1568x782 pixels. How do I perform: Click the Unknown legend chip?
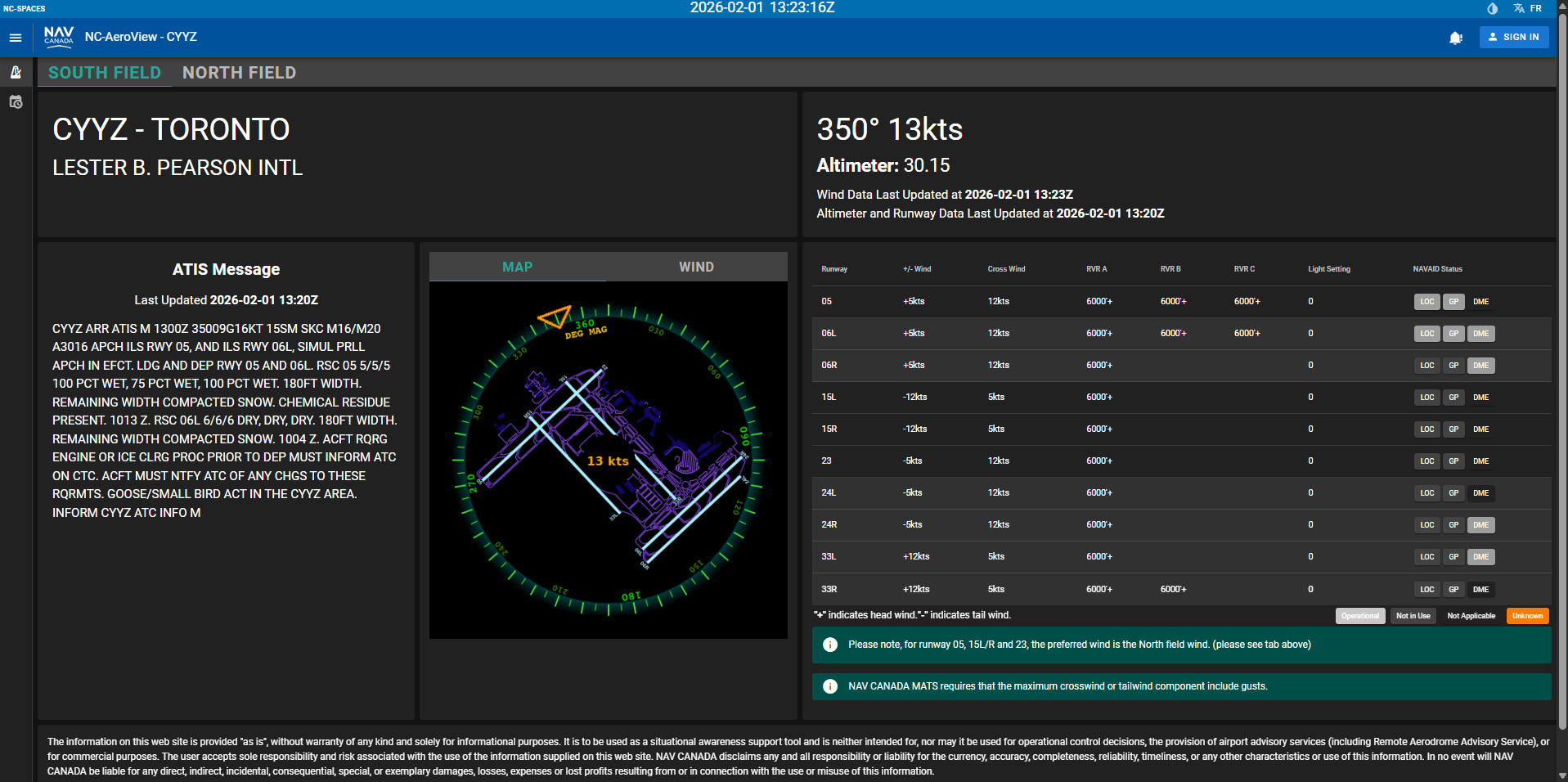pos(1526,615)
